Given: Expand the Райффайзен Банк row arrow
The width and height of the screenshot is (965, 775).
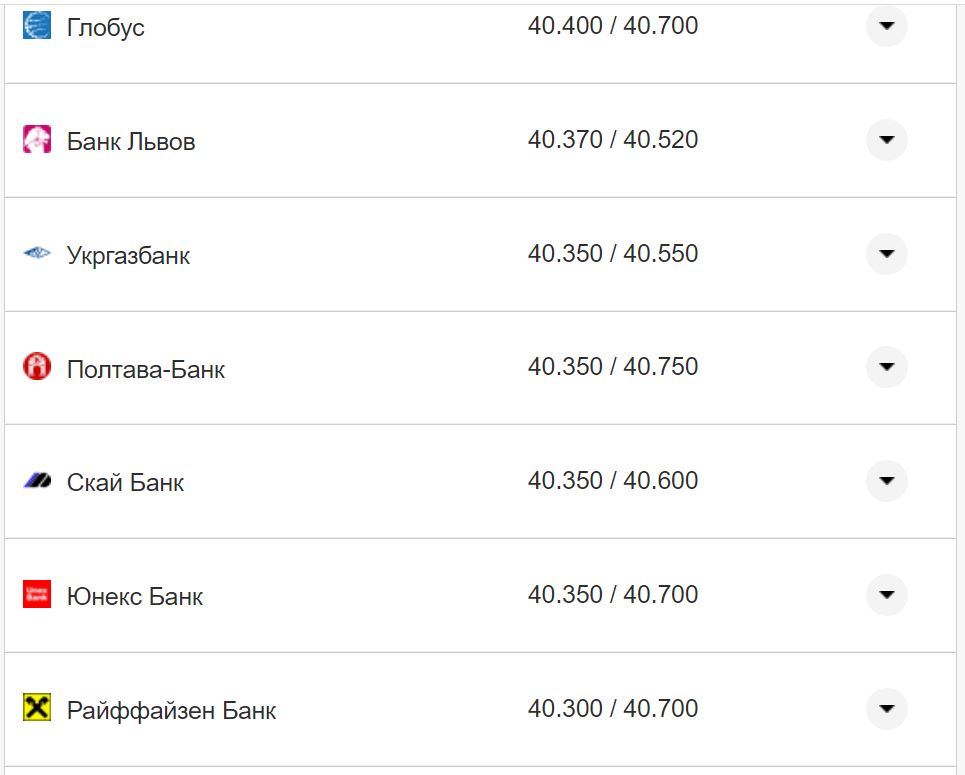Looking at the screenshot, I should click(886, 709).
